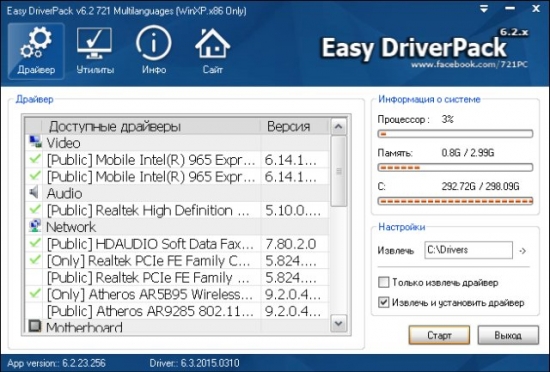Screen dimensions: 550x372
Task: Click the Доступные драйверы column header
Action: (x=151, y=126)
